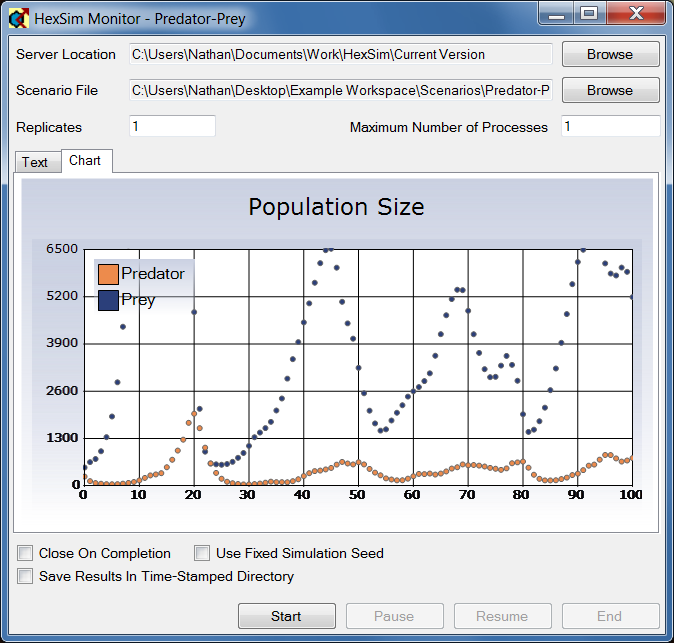Click the Scenario File path field
This screenshot has width=674, height=643.
click(340, 90)
